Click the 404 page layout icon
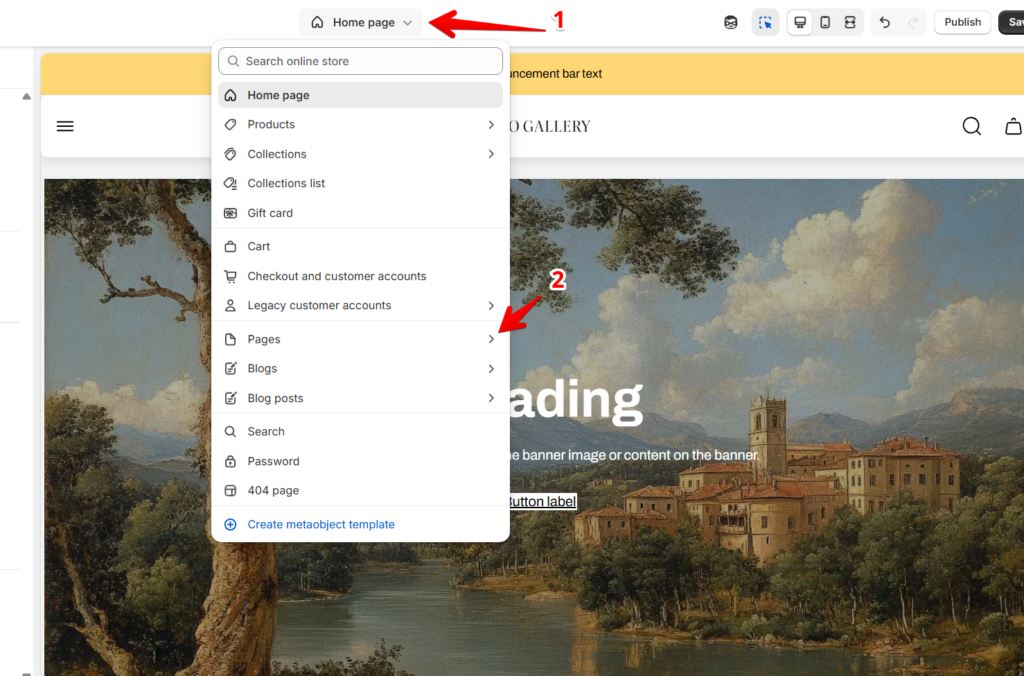The height and width of the screenshot is (676, 1024). point(231,491)
